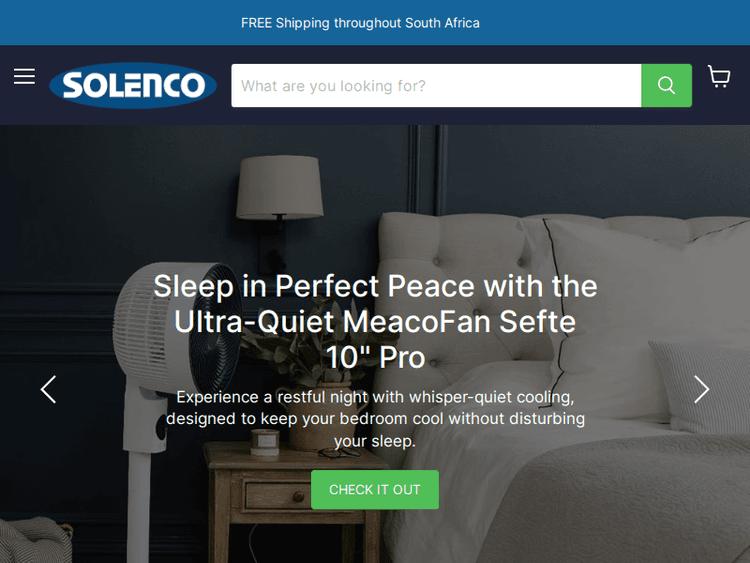Viewport: 750px width, 563px height.
Task: Click the candle jar on the nightstand
Action: (x=265, y=442)
